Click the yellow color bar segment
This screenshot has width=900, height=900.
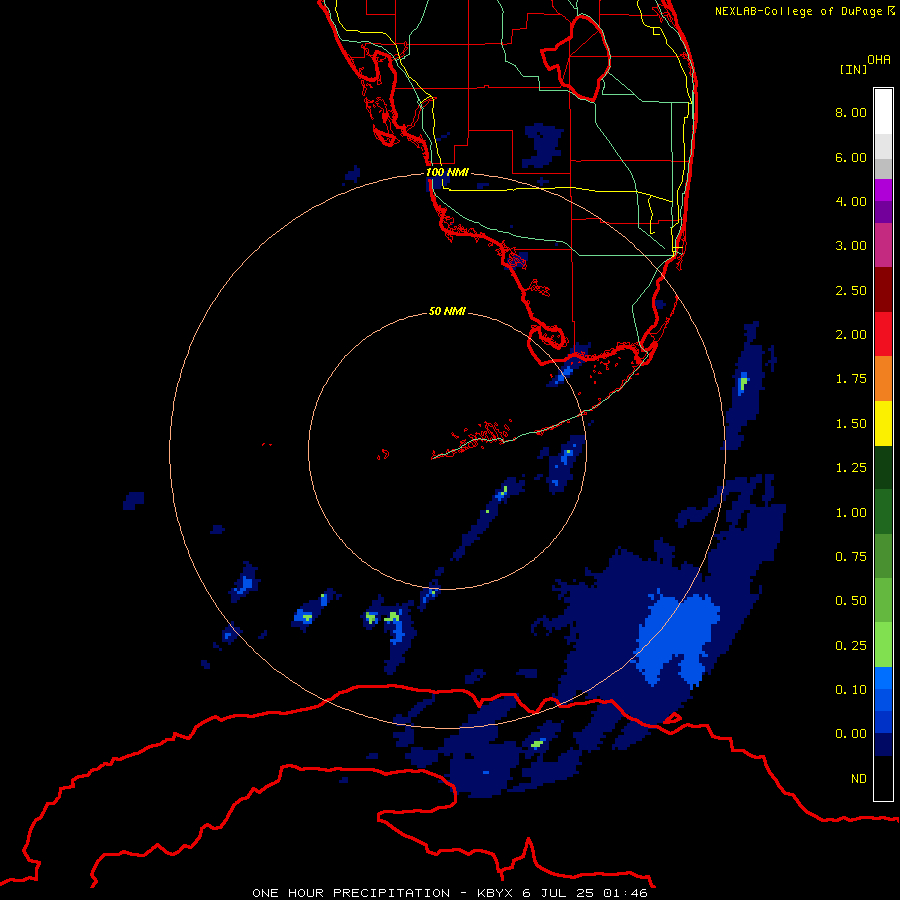coord(883,424)
